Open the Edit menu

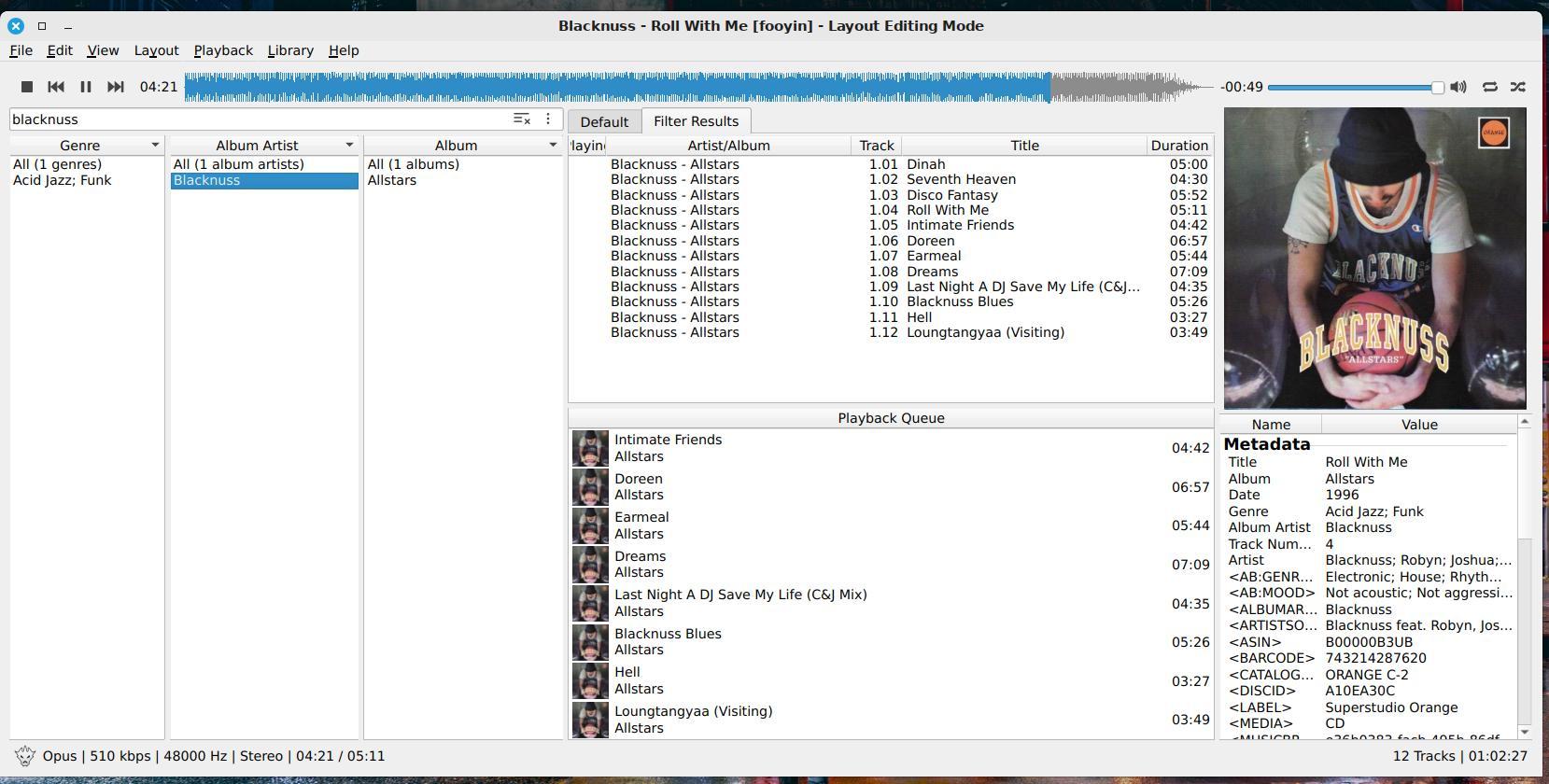coord(60,50)
